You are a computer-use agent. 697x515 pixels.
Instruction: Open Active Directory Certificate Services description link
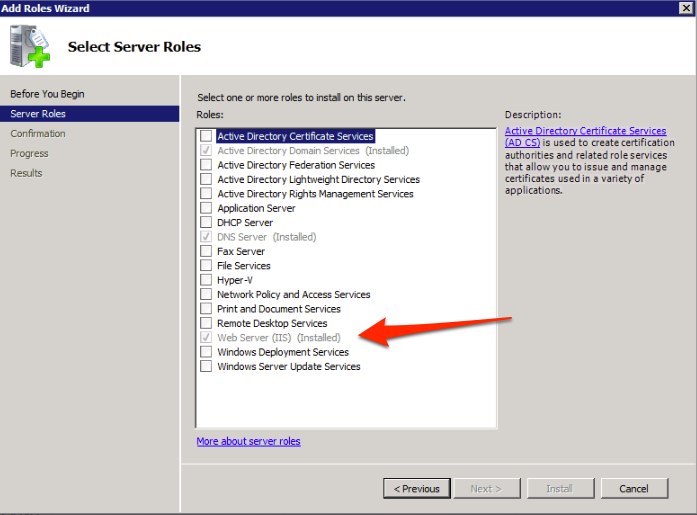coord(585,136)
